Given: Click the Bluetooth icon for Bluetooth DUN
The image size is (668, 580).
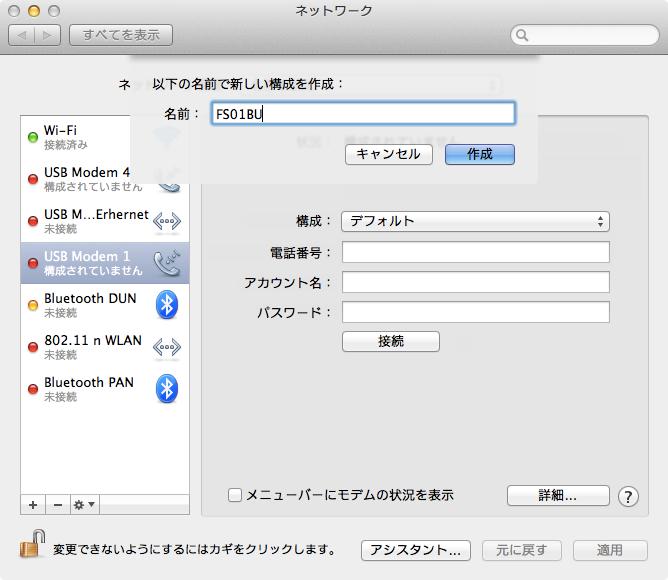Looking at the screenshot, I should [x=167, y=305].
